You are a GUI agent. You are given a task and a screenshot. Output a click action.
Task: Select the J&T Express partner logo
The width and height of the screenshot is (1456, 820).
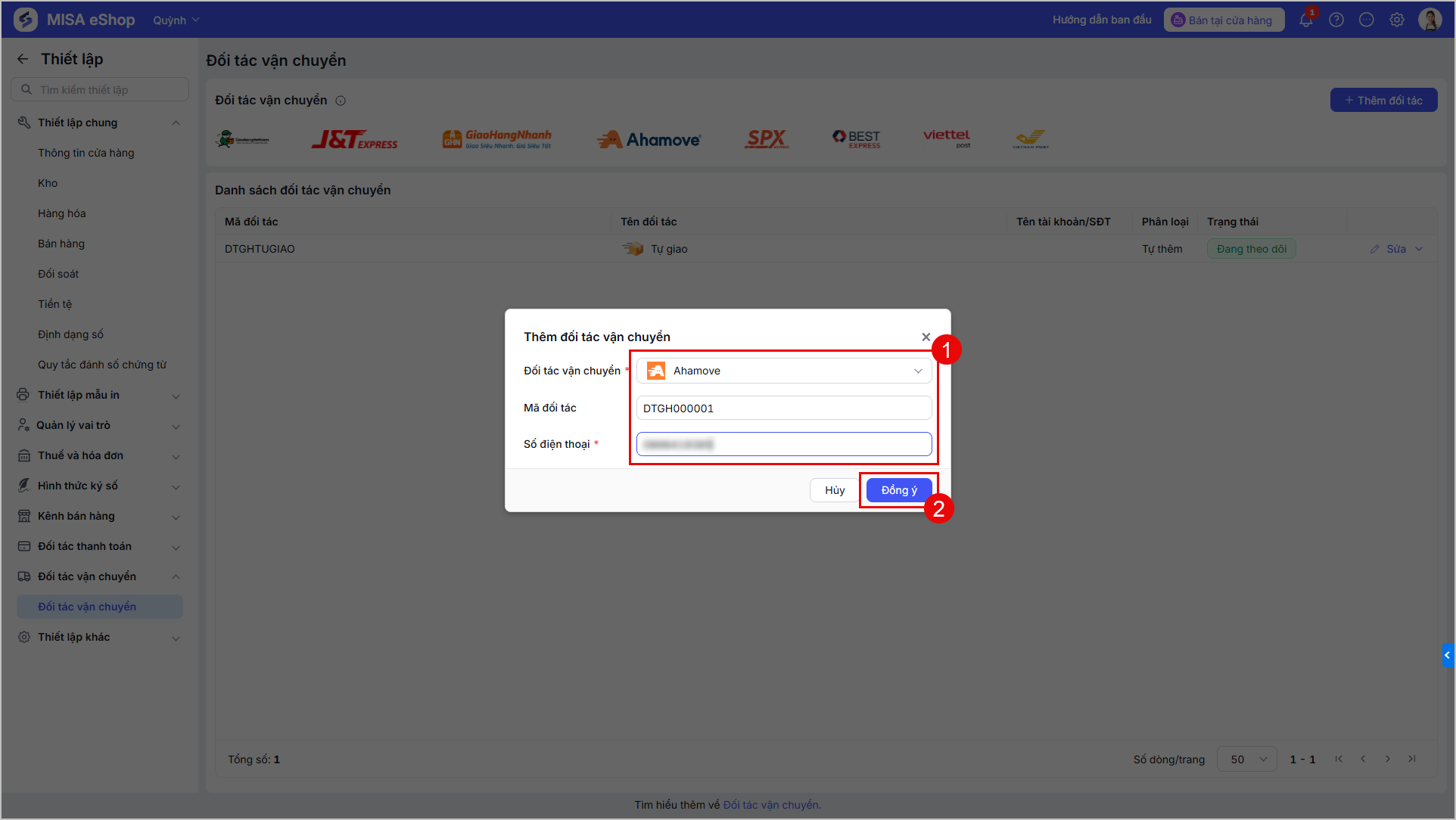[354, 139]
